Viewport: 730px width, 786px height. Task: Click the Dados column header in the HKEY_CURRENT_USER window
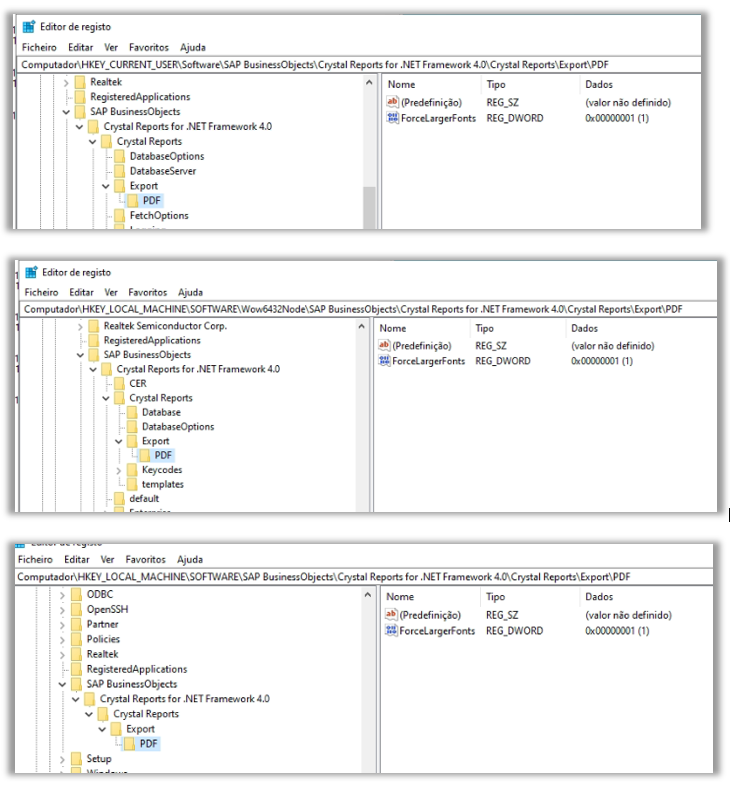(x=598, y=85)
